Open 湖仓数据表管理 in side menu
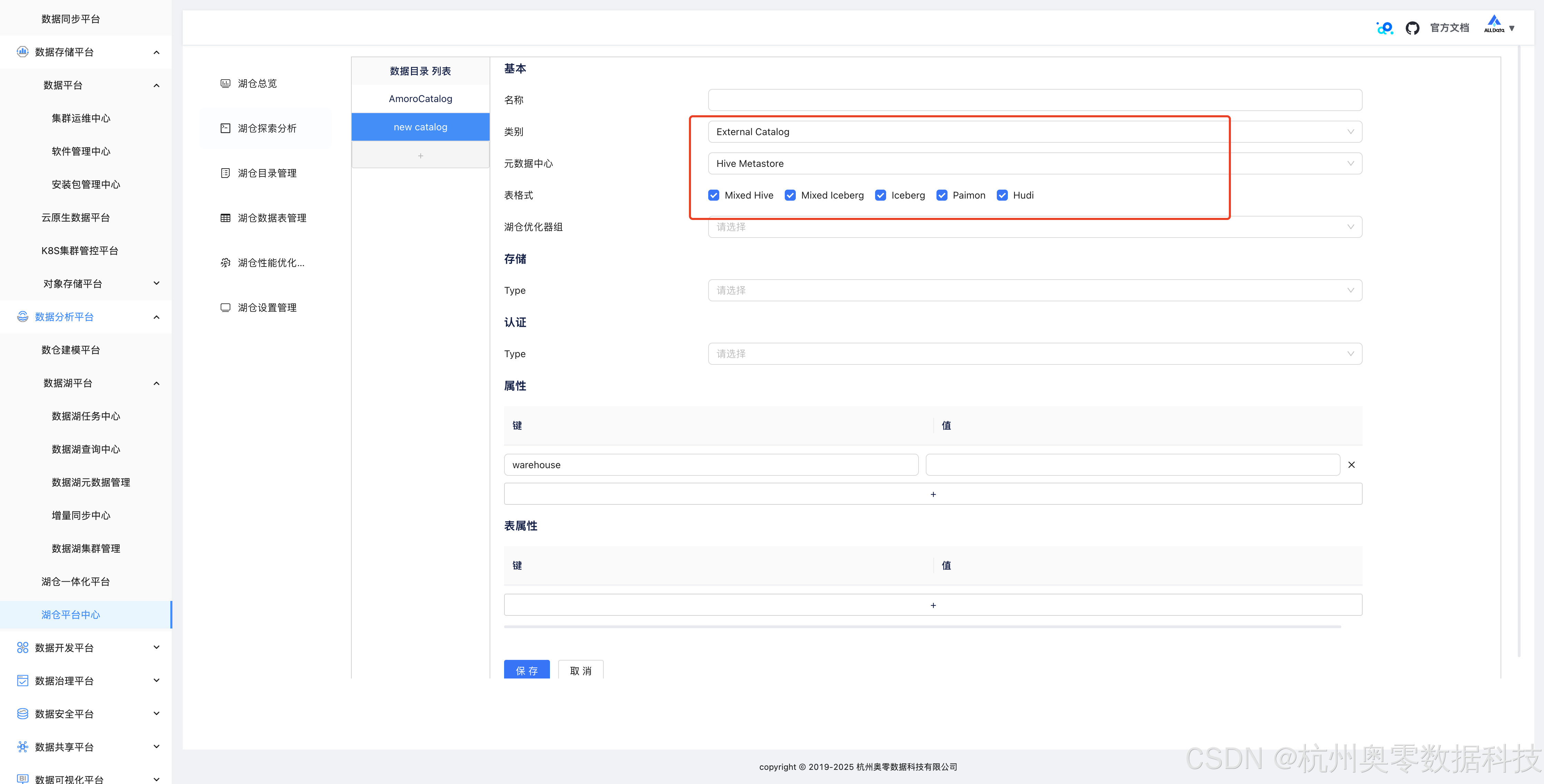Image resolution: width=1544 pixels, height=784 pixels. (x=271, y=218)
